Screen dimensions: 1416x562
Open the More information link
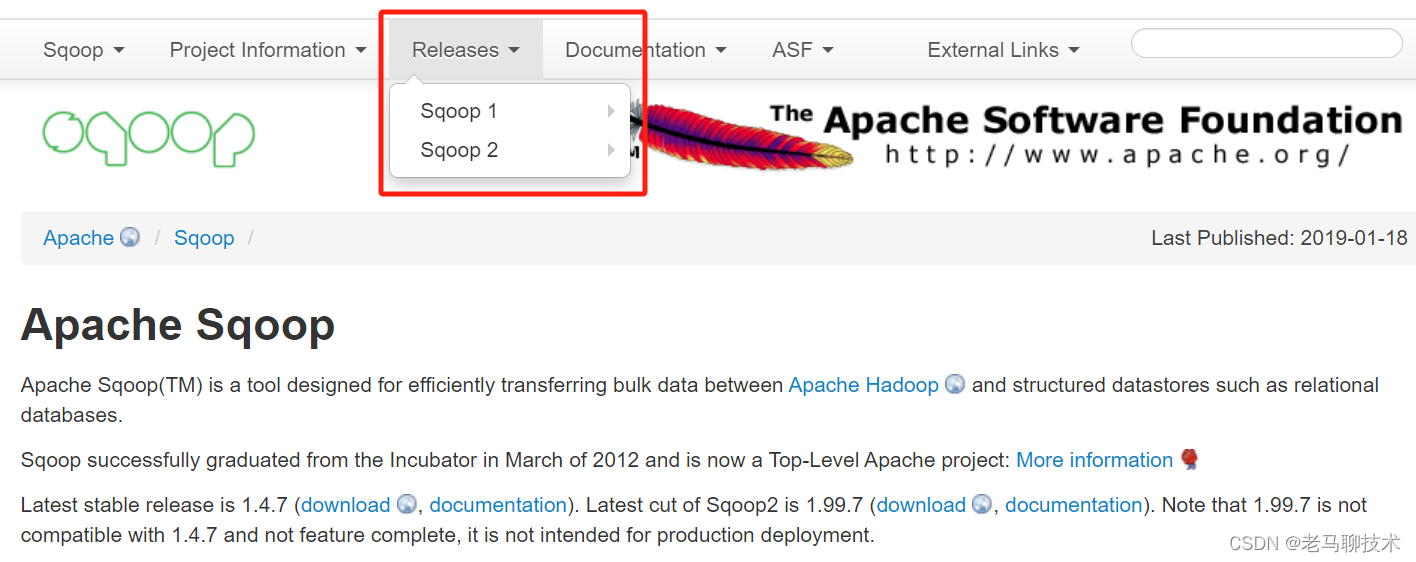coord(1094,460)
